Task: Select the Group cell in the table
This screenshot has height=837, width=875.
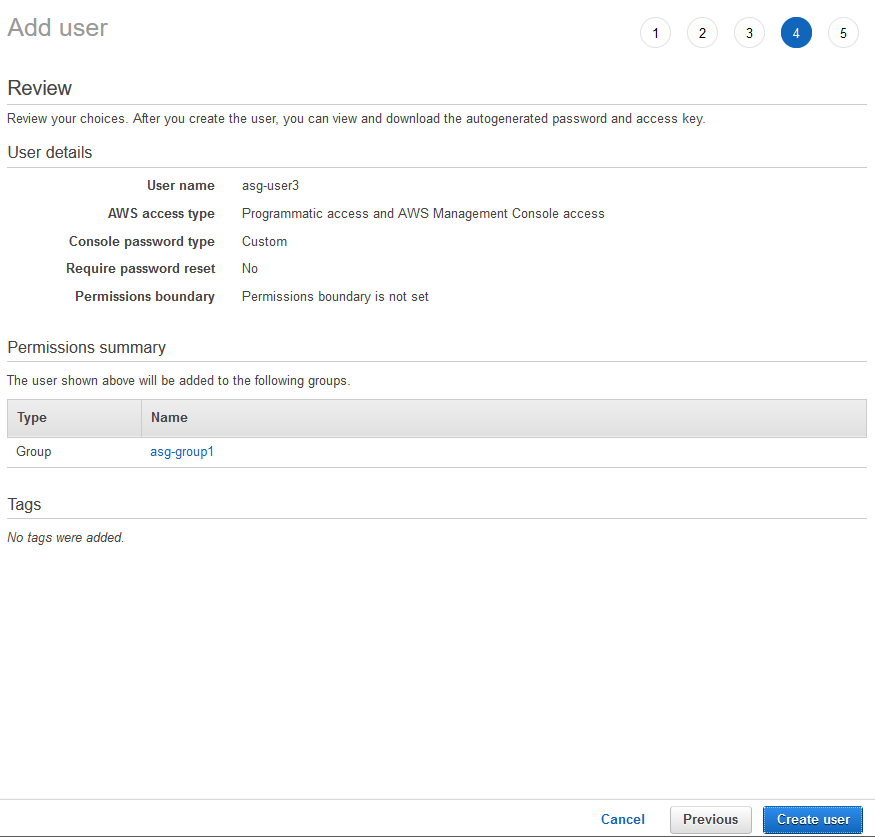Action: pyautogui.click(x=34, y=452)
